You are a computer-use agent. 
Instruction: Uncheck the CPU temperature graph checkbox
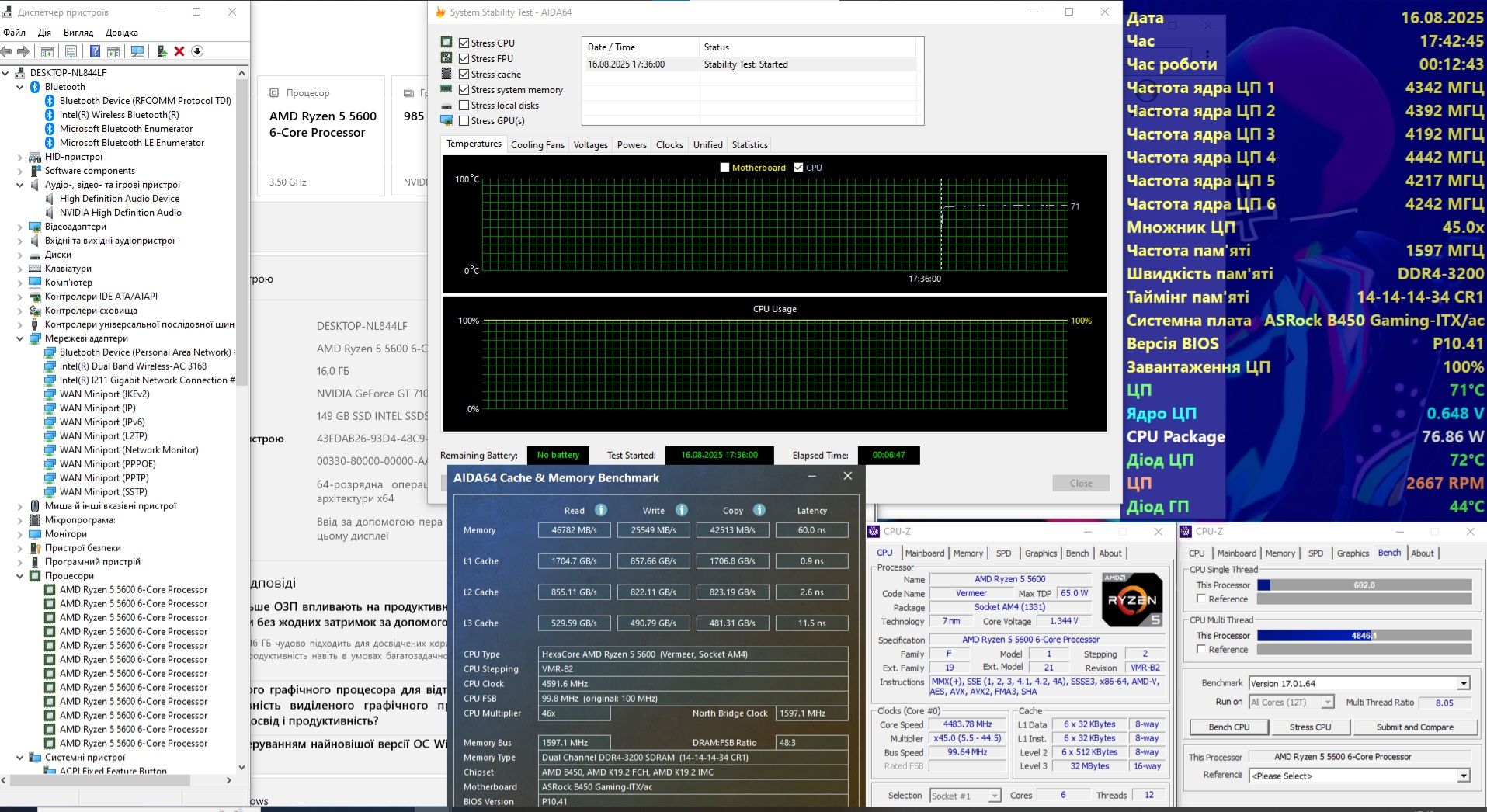coord(798,167)
